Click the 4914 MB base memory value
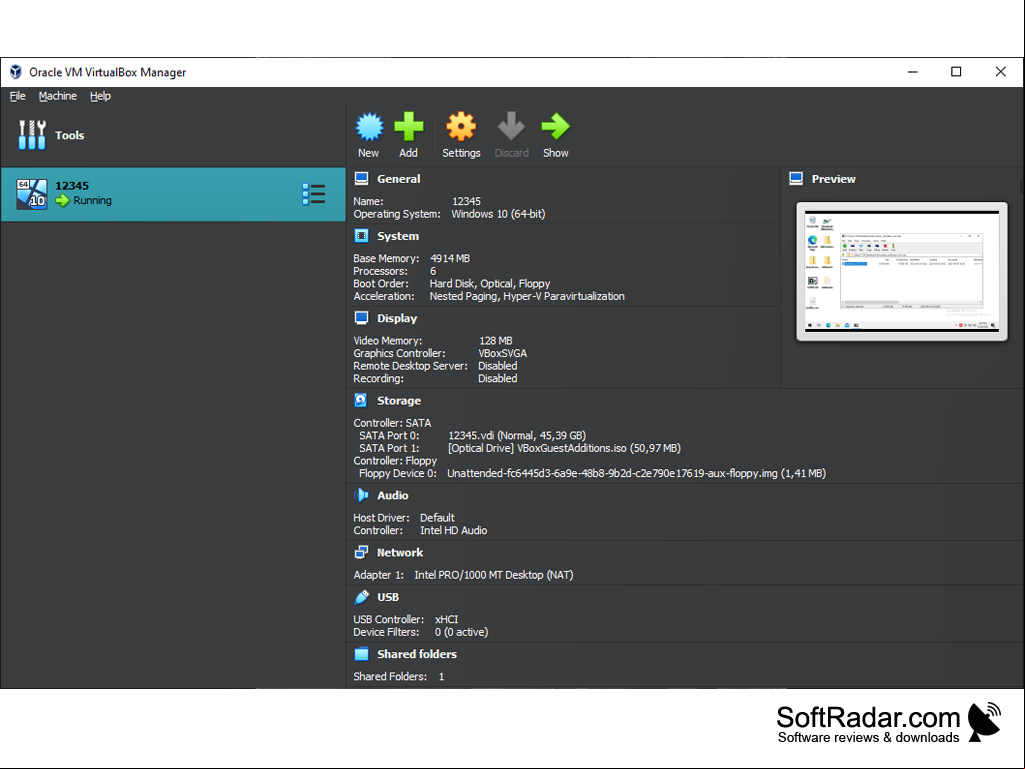The width and height of the screenshot is (1025, 769). [450, 258]
